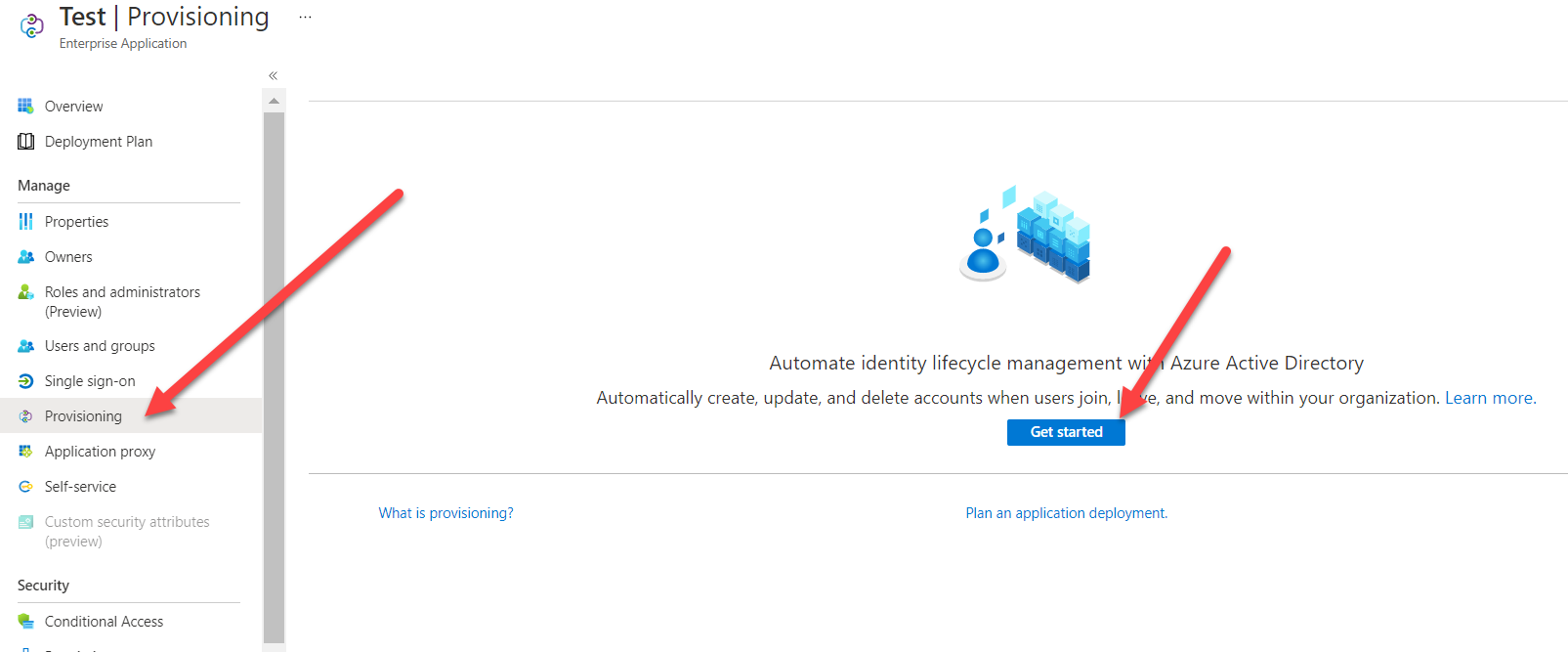The height and width of the screenshot is (652, 1568).
Task: Open the Single sign-on menu item
Action: coord(90,381)
